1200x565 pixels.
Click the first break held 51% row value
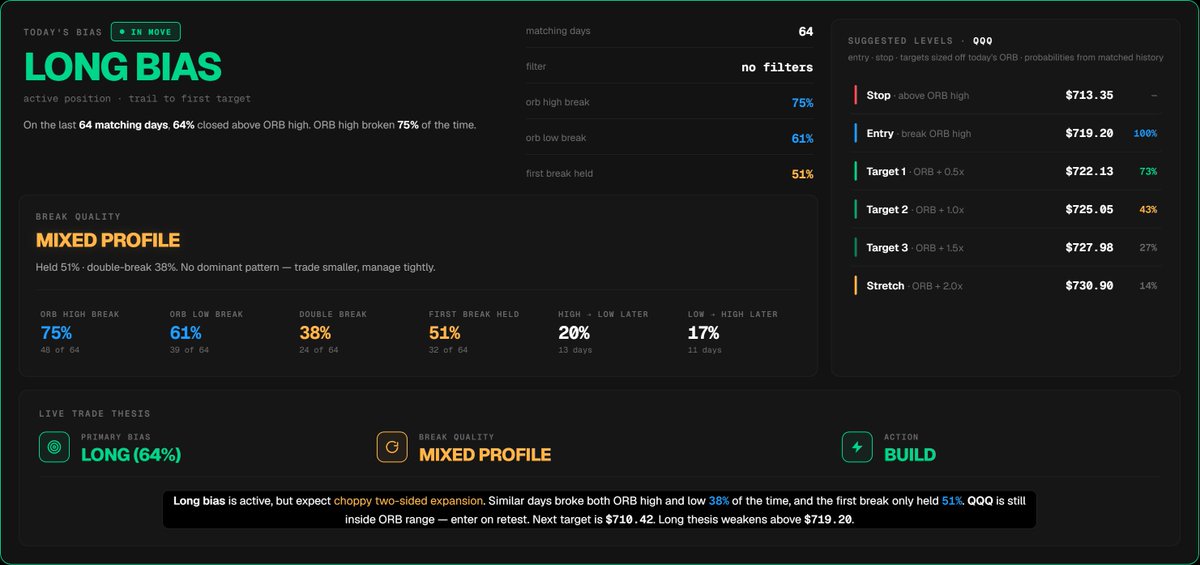802,174
